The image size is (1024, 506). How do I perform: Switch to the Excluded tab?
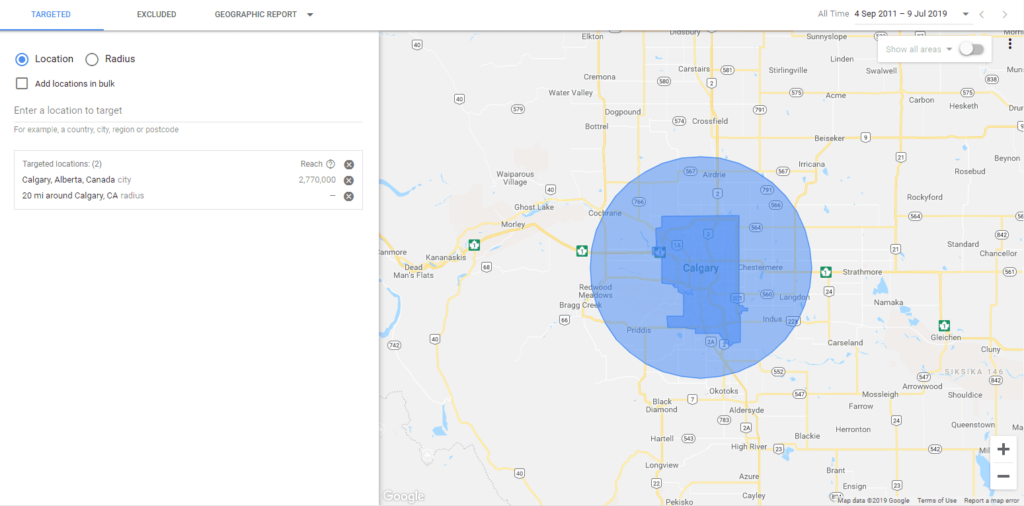(x=156, y=15)
